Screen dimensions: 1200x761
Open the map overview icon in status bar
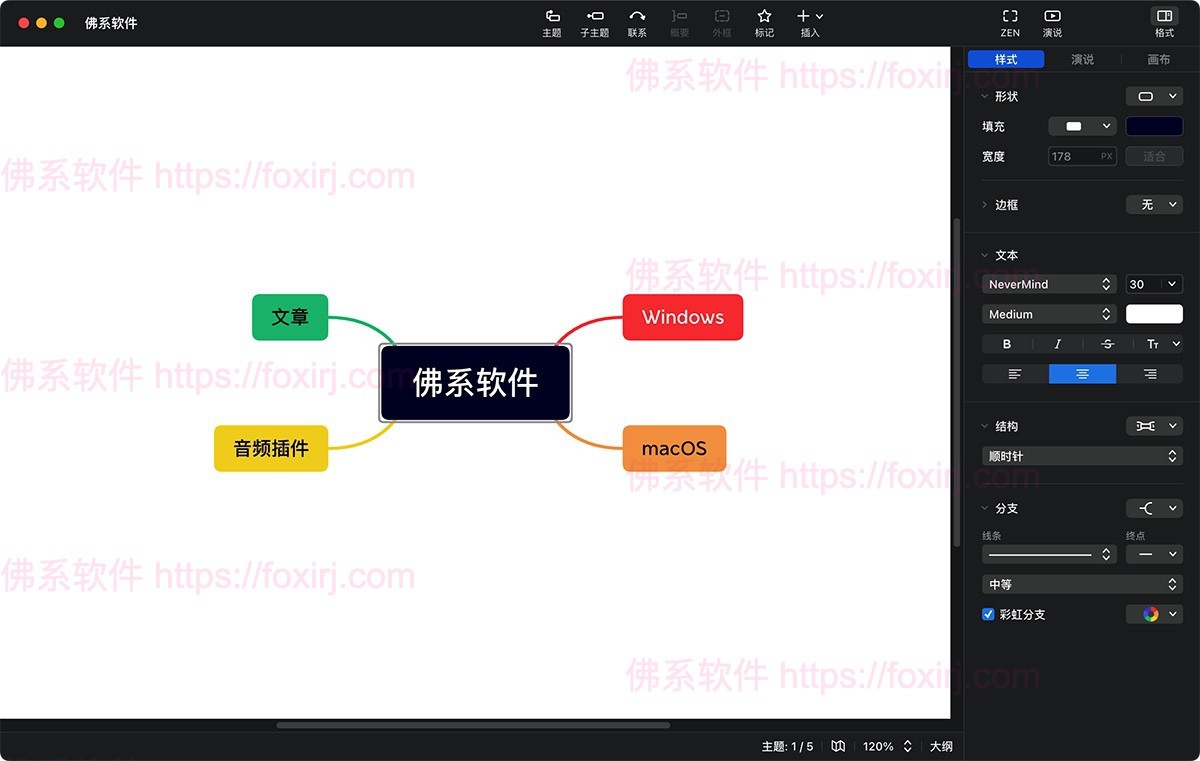pyautogui.click(x=838, y=746)
